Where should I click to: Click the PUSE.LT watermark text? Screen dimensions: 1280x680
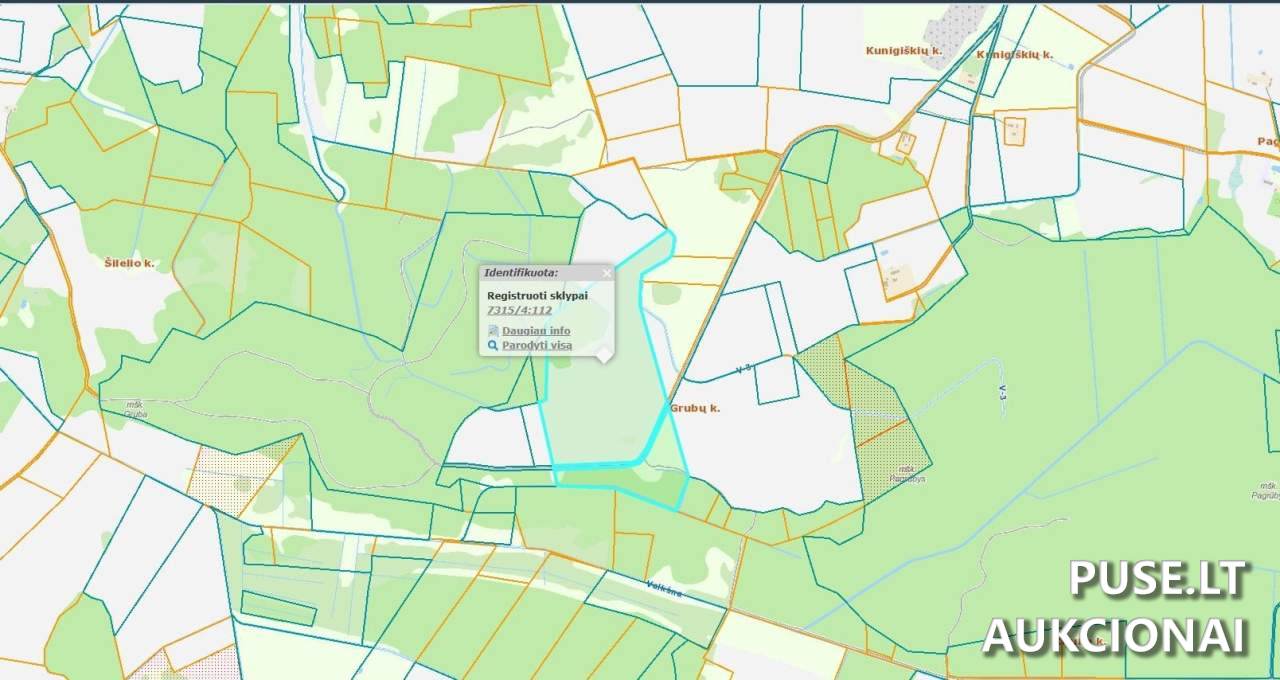[x=1157, y=579]
